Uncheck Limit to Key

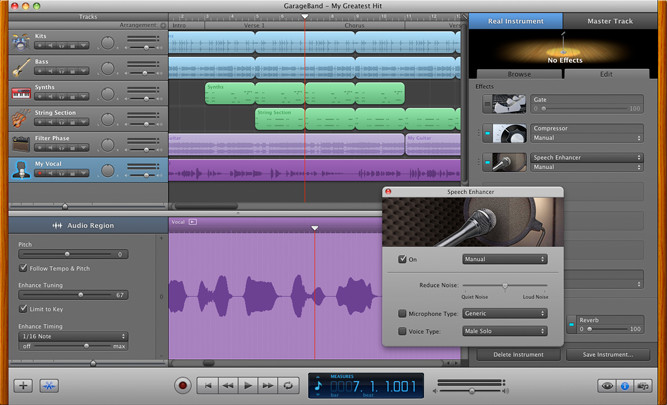[23, 309]
